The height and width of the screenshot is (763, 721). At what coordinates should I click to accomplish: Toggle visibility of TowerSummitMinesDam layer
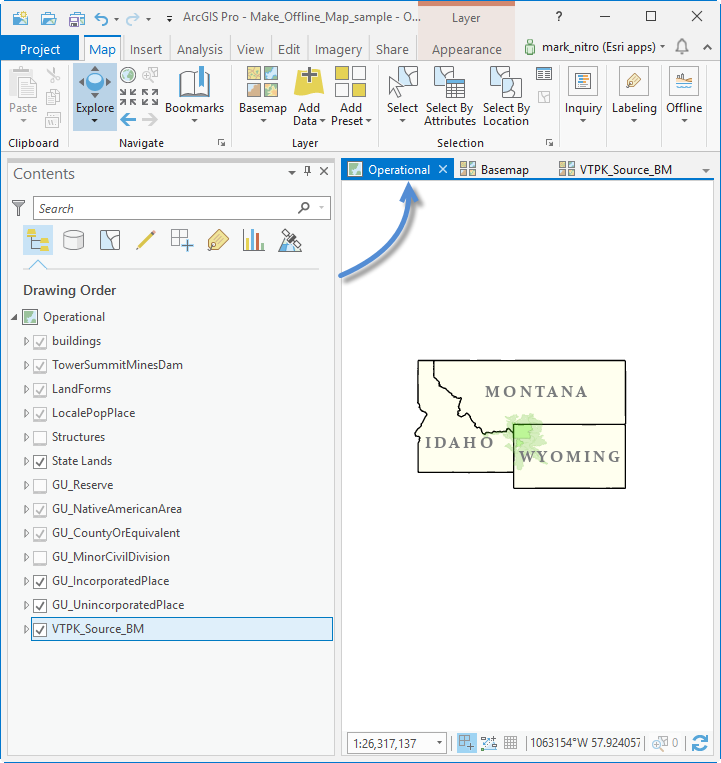coord(40,365)
